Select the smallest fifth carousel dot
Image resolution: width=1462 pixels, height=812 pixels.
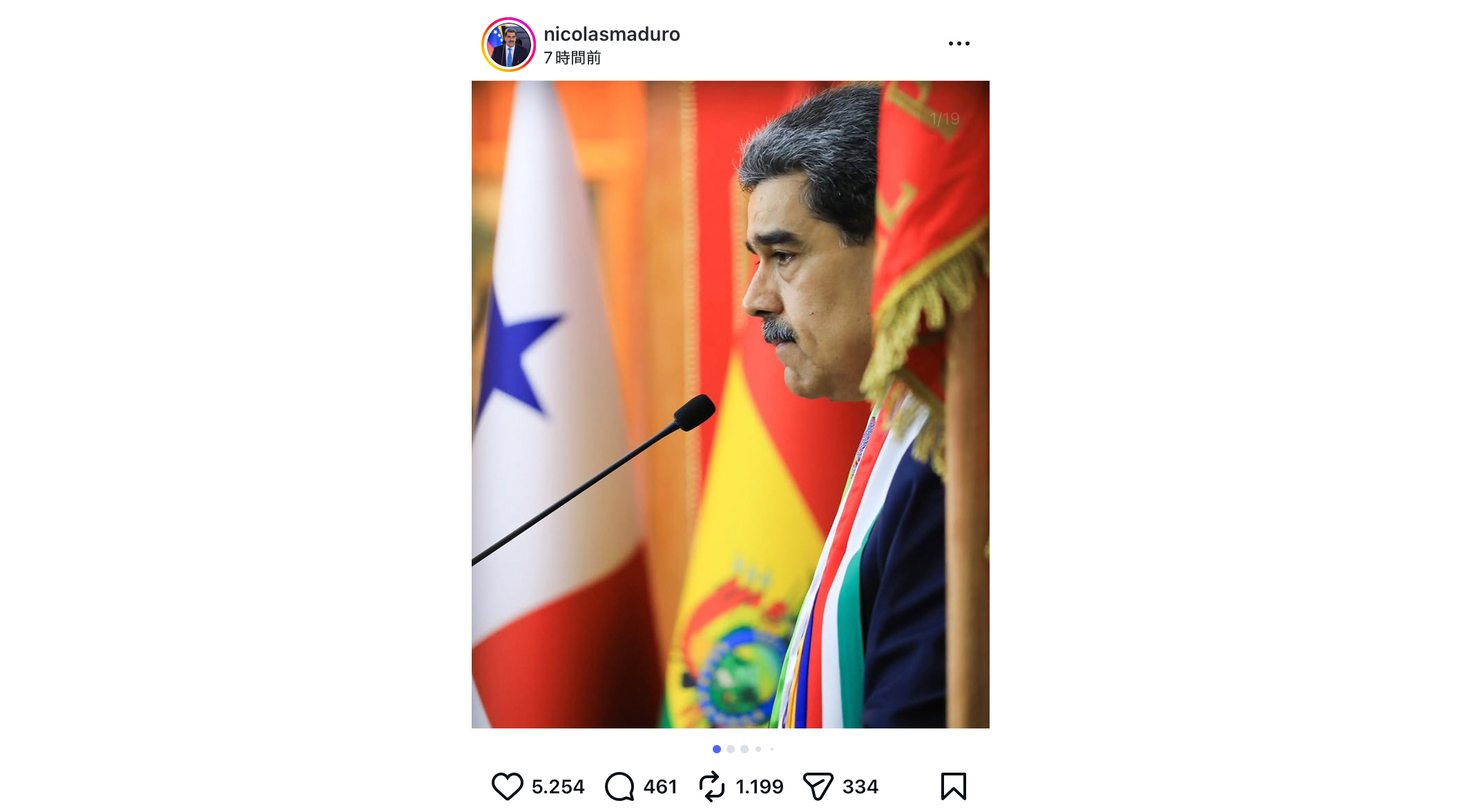772,749
